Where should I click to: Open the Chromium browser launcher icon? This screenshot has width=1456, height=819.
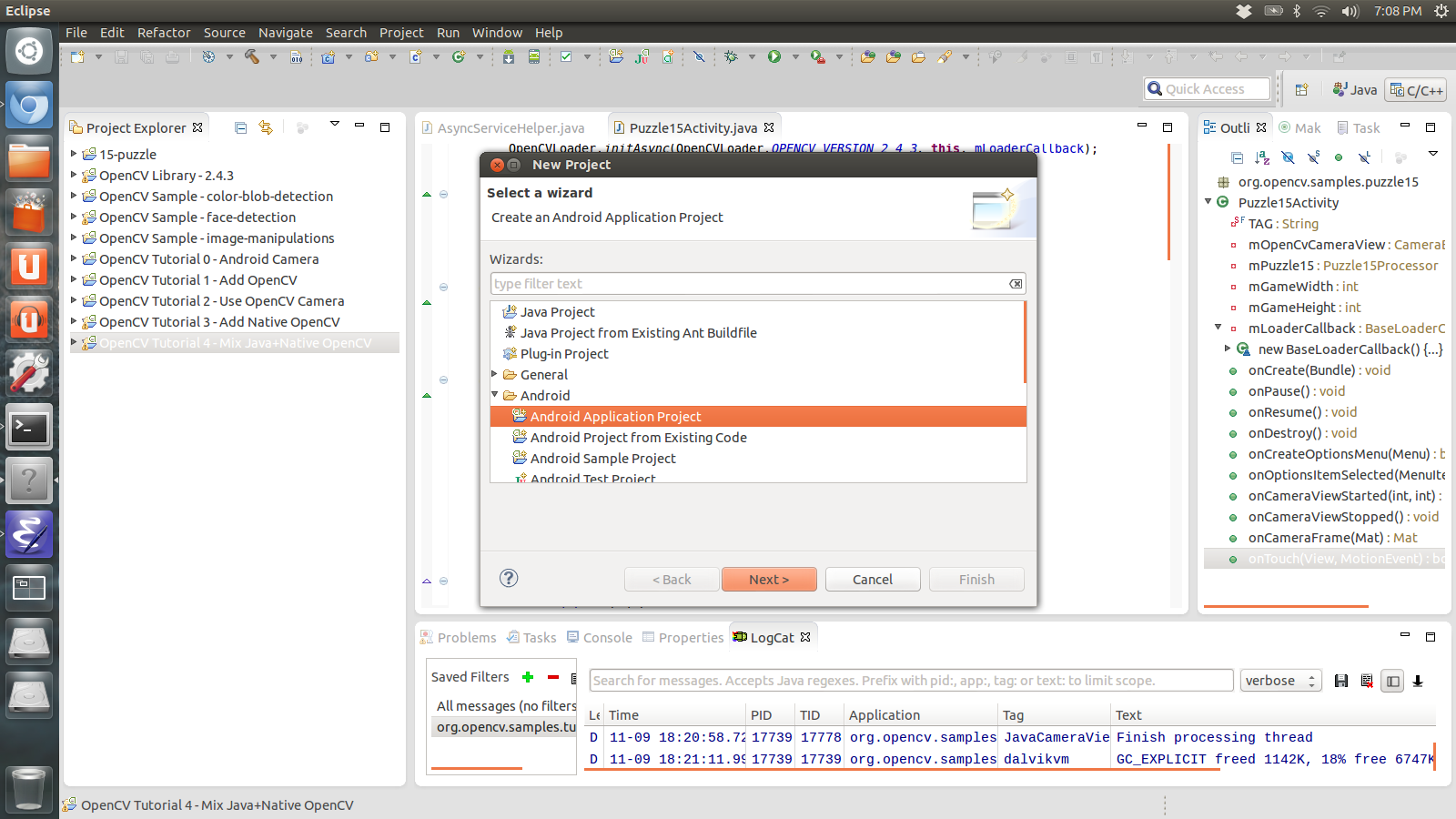[x=29, y=106]
